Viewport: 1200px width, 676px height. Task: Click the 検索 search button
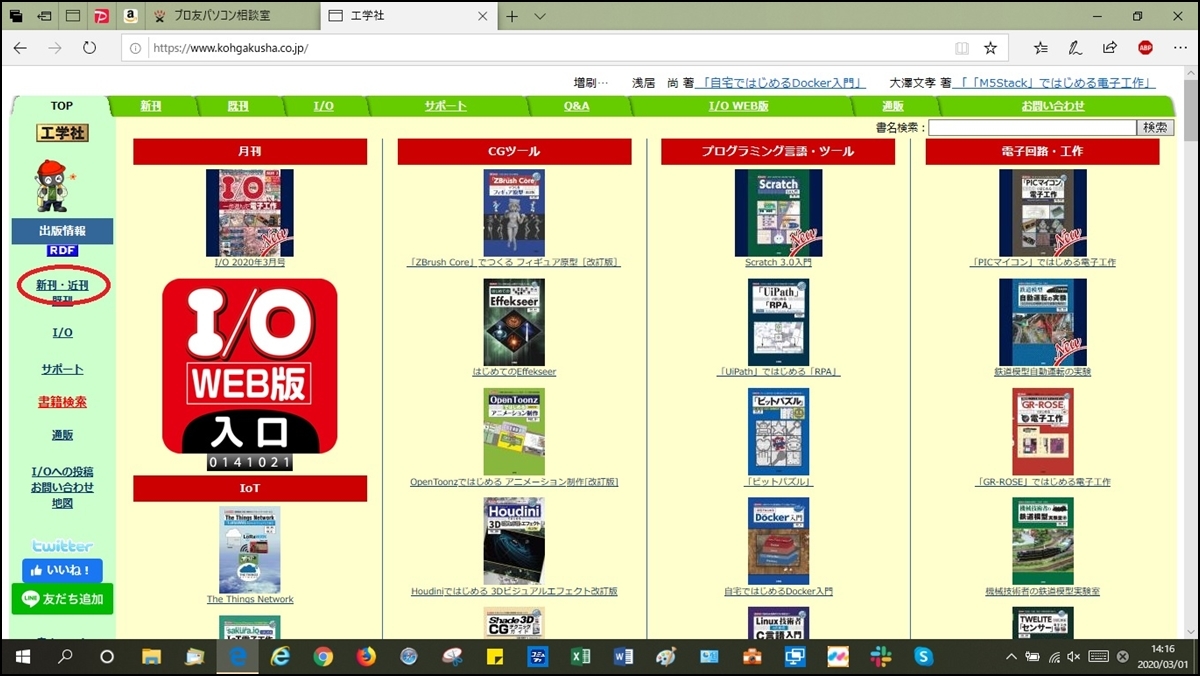[1155, 128]
